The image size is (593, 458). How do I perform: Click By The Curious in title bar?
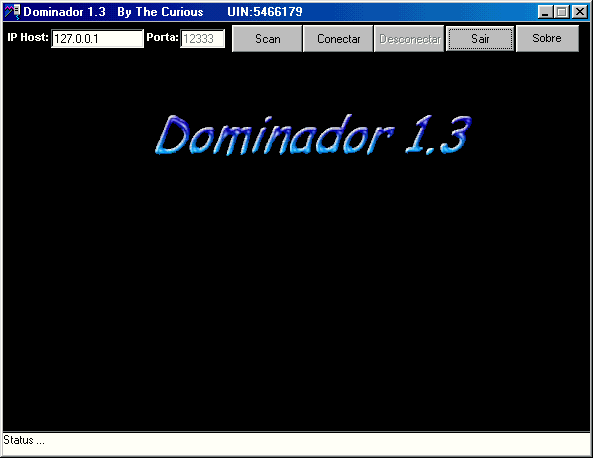tap(160, 12)
